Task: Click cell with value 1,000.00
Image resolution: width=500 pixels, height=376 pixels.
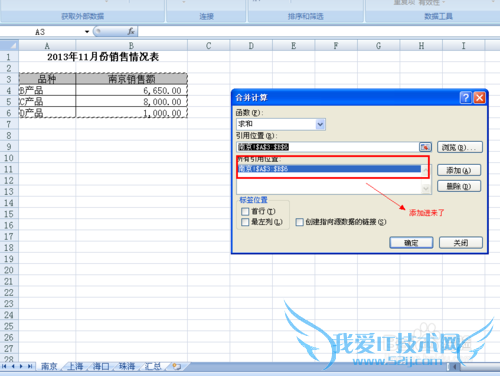Action: coord(131,113)
